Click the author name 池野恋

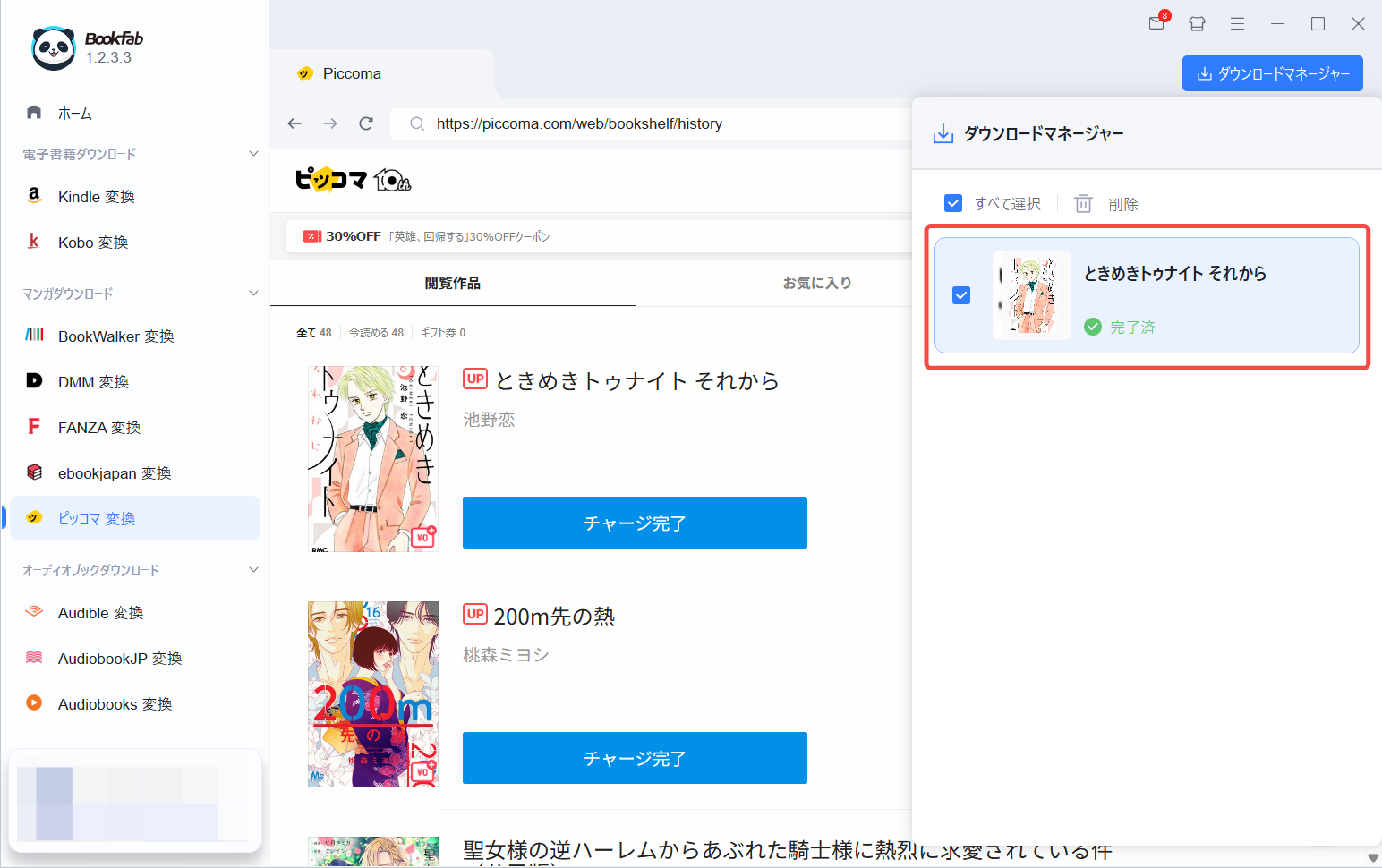(489, 419)
